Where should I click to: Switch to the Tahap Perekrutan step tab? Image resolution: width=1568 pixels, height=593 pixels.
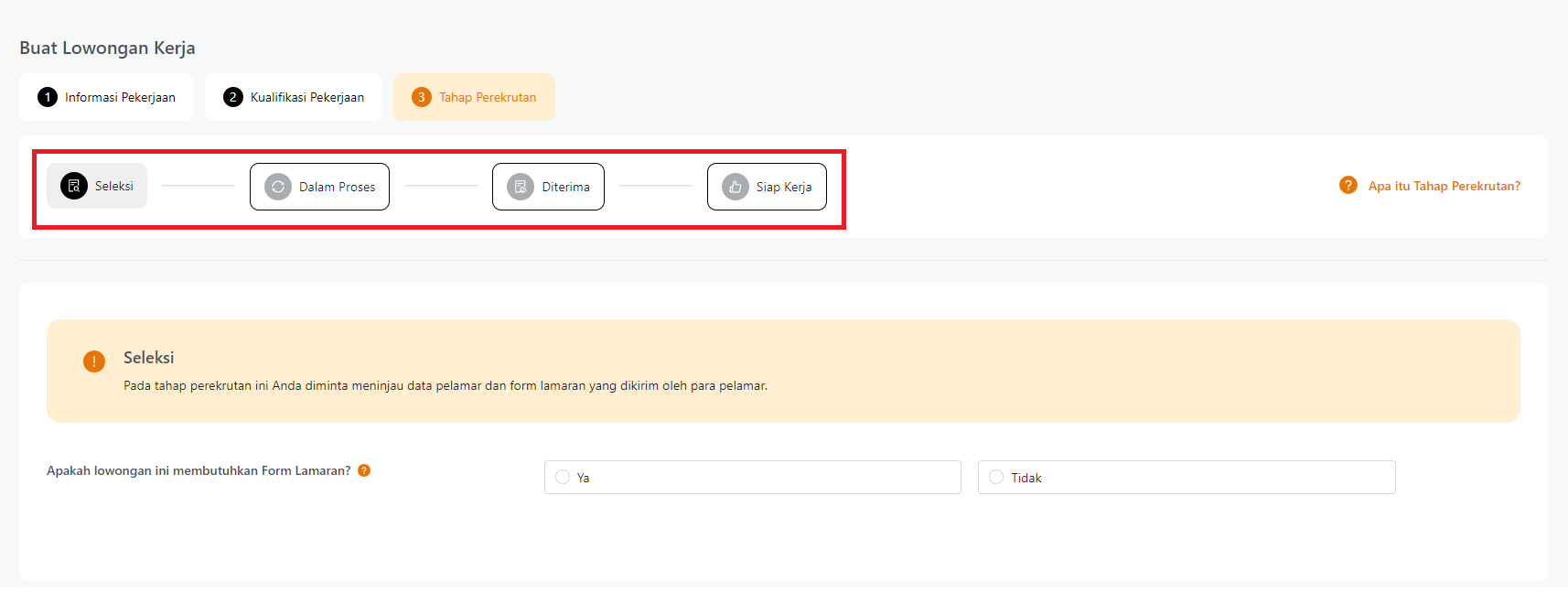tap(488, 97)
